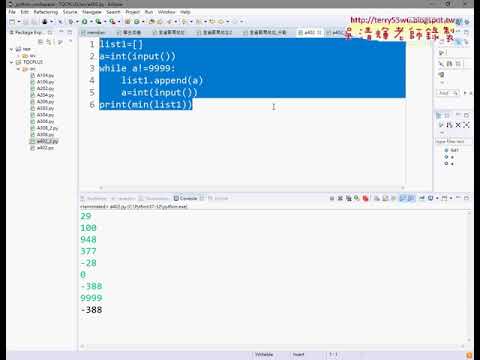Click the Debug toolbar icon
Image resolution: width=480 pixels, height=360 pixels.
point(71,22)
